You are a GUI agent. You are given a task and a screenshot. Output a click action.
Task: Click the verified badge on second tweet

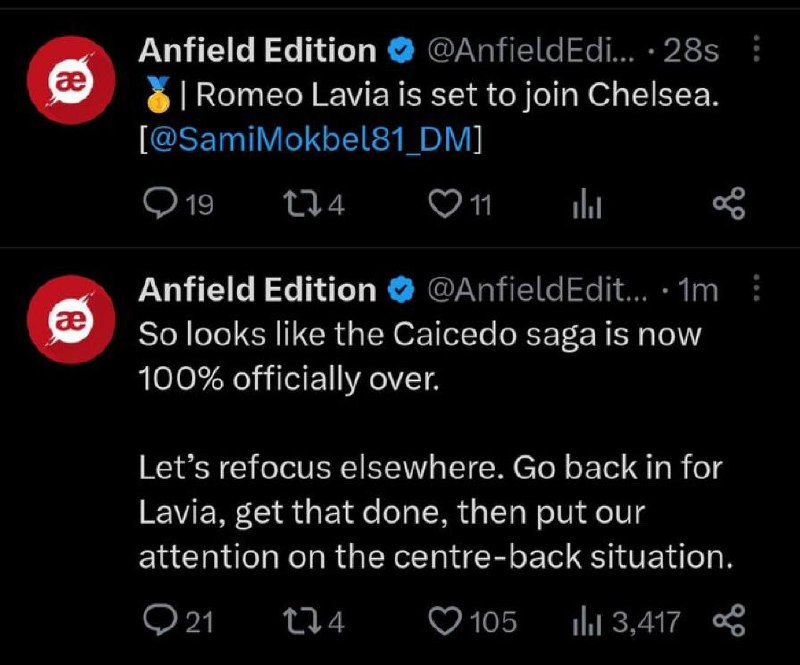click(x=401, y=291)
